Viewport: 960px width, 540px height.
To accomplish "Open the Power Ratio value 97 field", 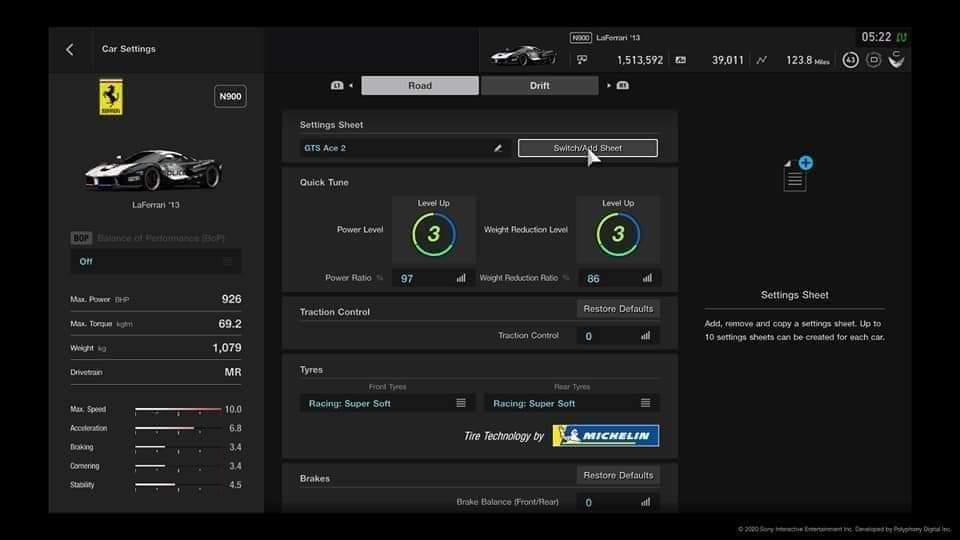I will coord(433,279).
